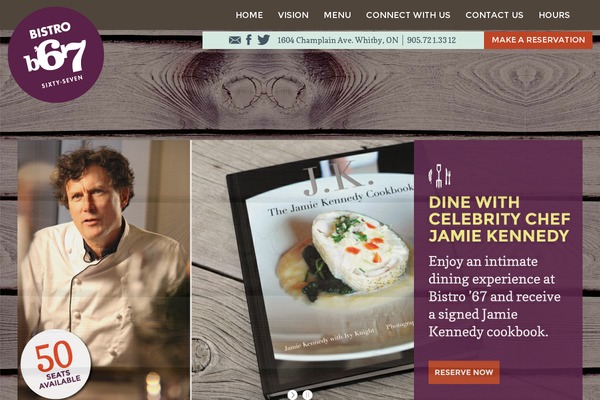Click the Make a Reservation button

538,40
